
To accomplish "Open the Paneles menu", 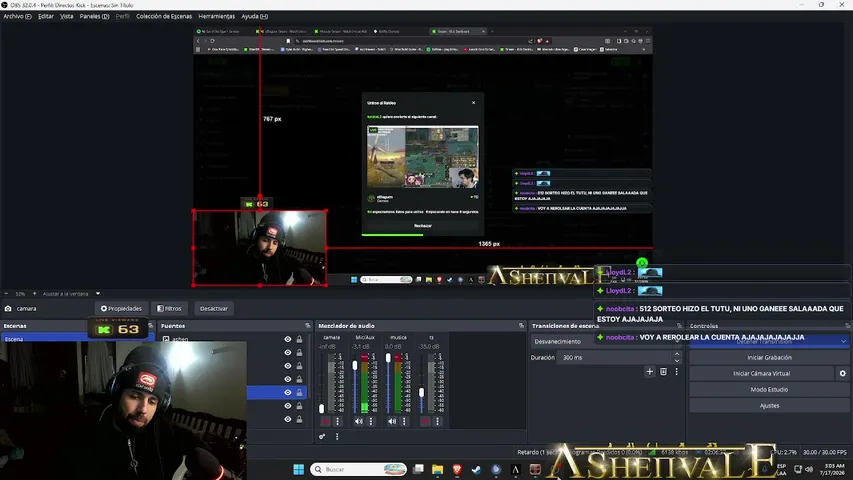I will 94,16.
